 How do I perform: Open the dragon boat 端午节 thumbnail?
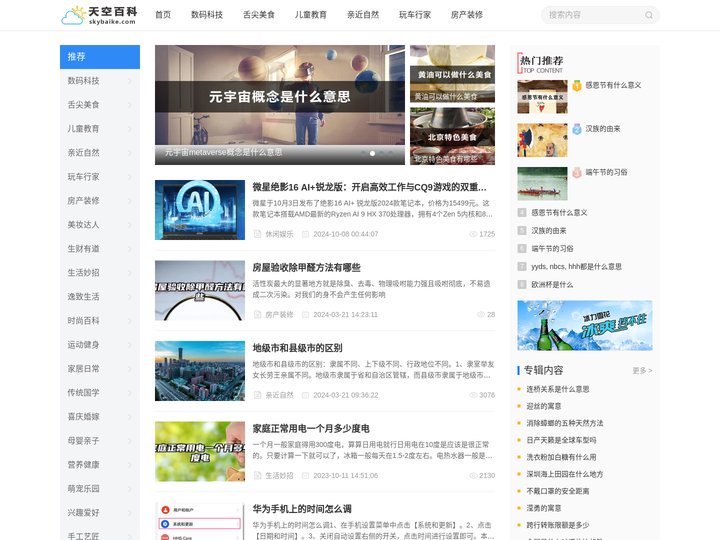tap(542, 184)
